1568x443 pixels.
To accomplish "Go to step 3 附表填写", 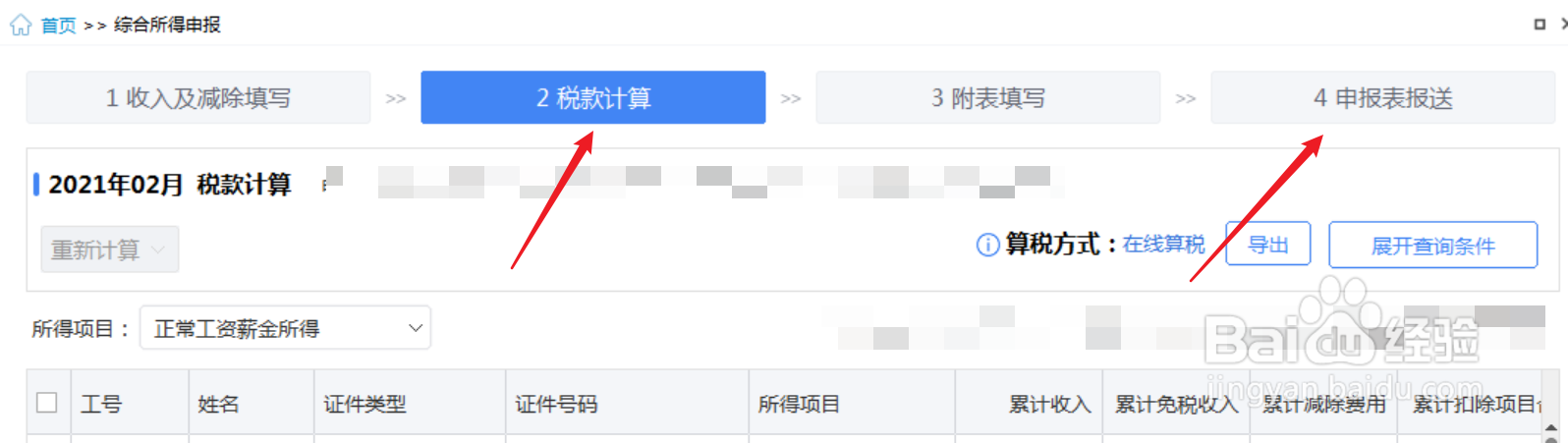I will click(x=988, y=97).
